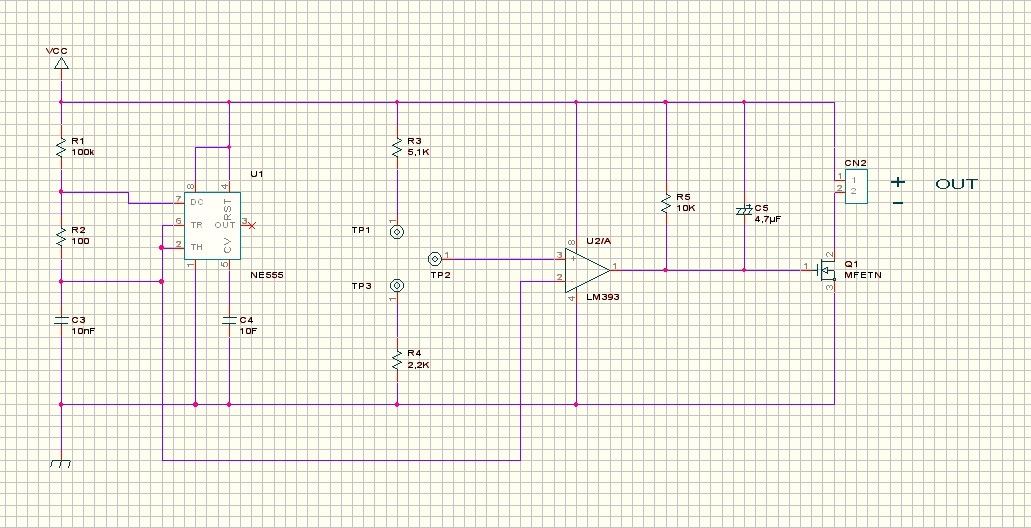
Task: Click the TR pin label inside U1
Action: click(x=196, y=225)
